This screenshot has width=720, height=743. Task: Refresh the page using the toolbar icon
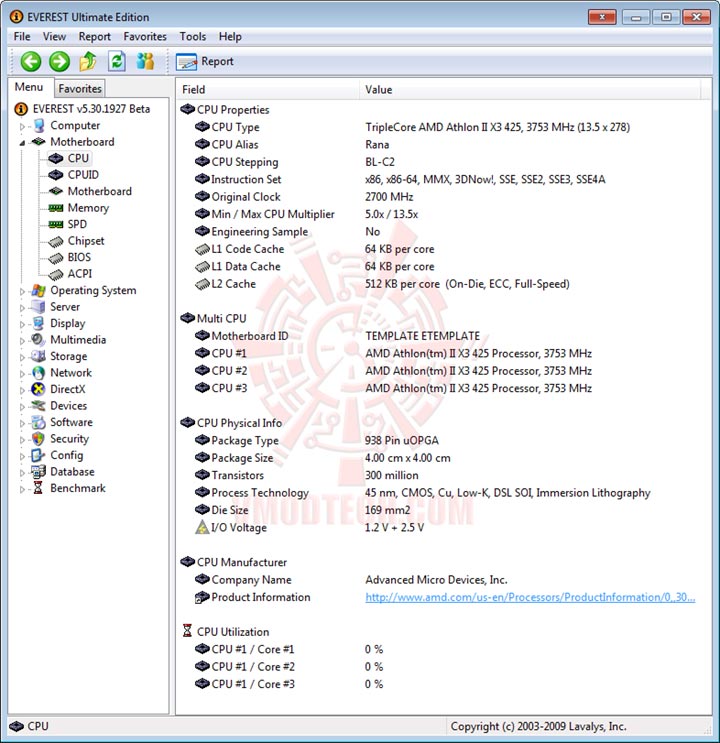point(117,62)
